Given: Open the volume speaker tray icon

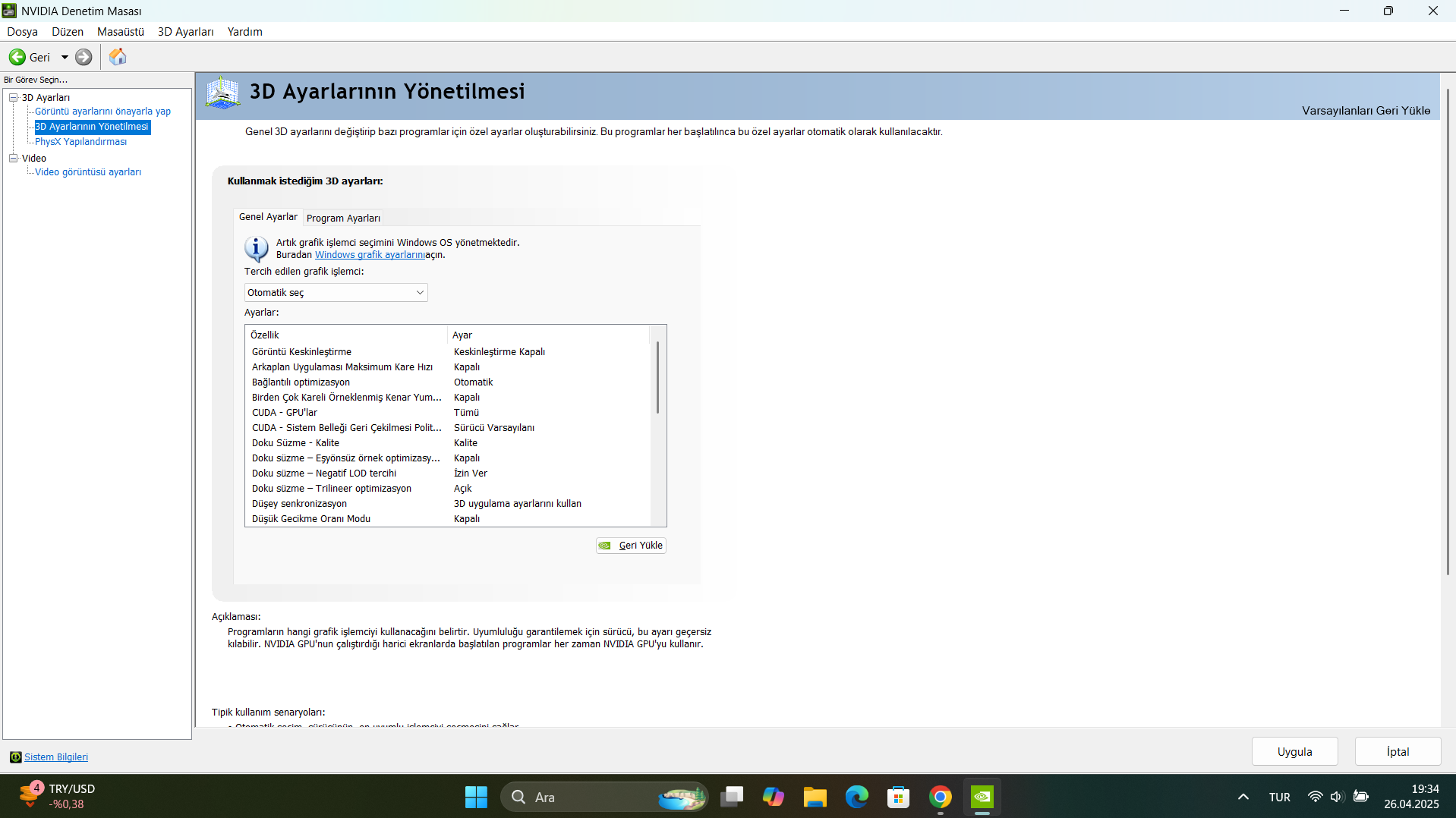Looking at the screenshot, I should (1337, 797).
